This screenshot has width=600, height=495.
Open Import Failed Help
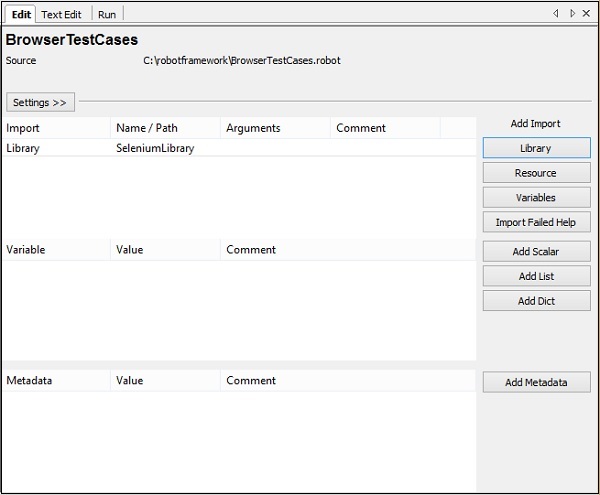pos(536,222)
